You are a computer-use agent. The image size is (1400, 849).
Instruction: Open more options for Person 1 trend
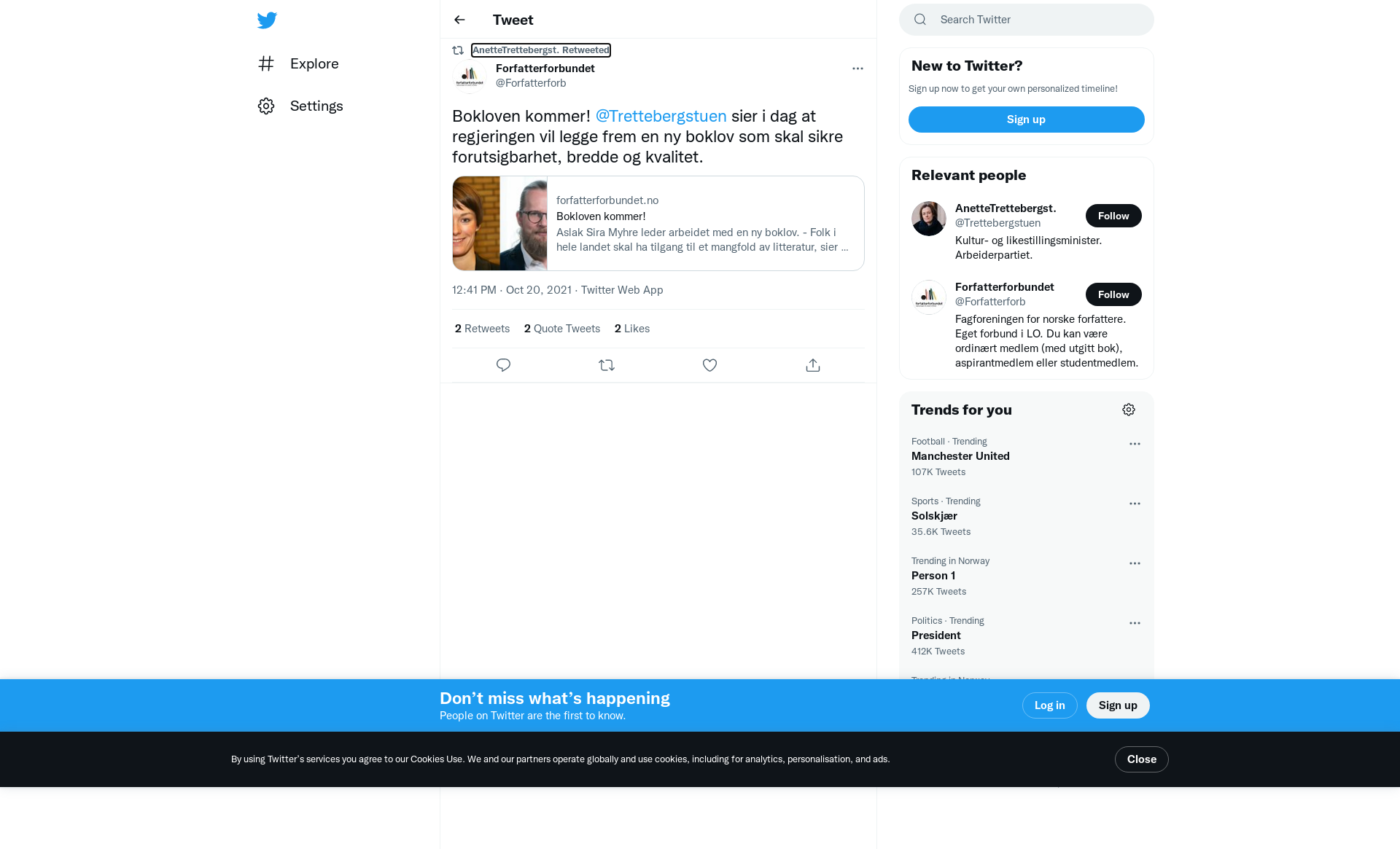(1135, 563)
